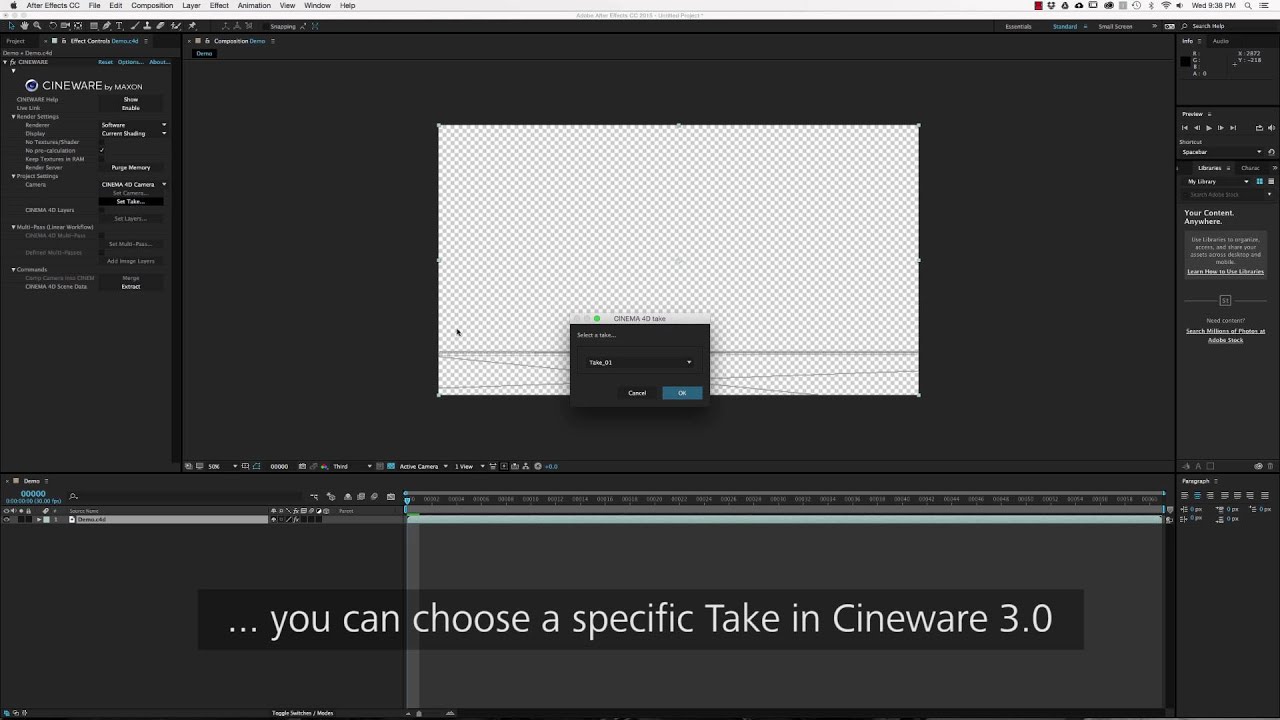Screen dimensions: 1280x720
Task: Toggle the CINEWARE fx effect switch
Action: 12,62
